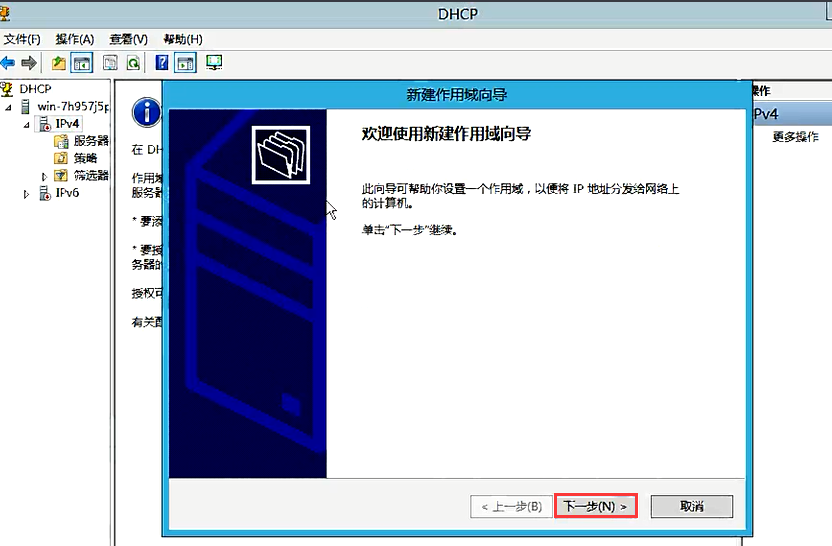Viewport: 832px width, 546px height.
Task: Collapse the IPv4 tree node
Action: pyautogui.click(x=27, y=125)
